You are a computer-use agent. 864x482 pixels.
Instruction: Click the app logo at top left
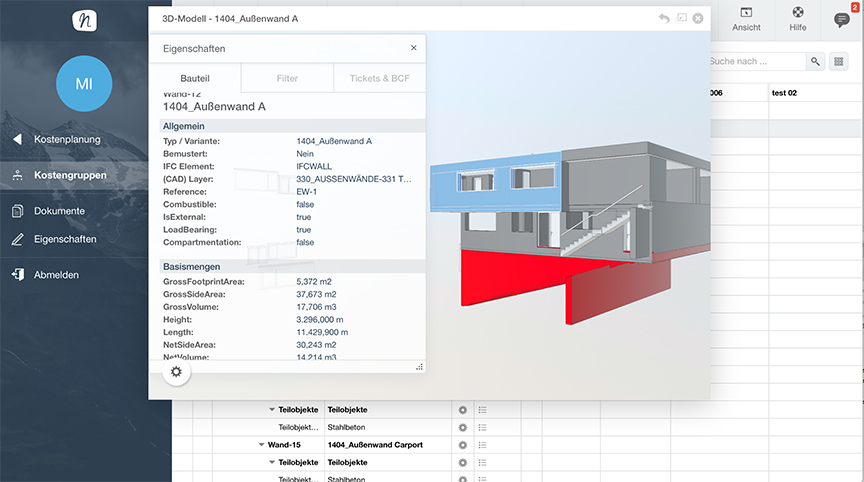[x=85, y=20]
